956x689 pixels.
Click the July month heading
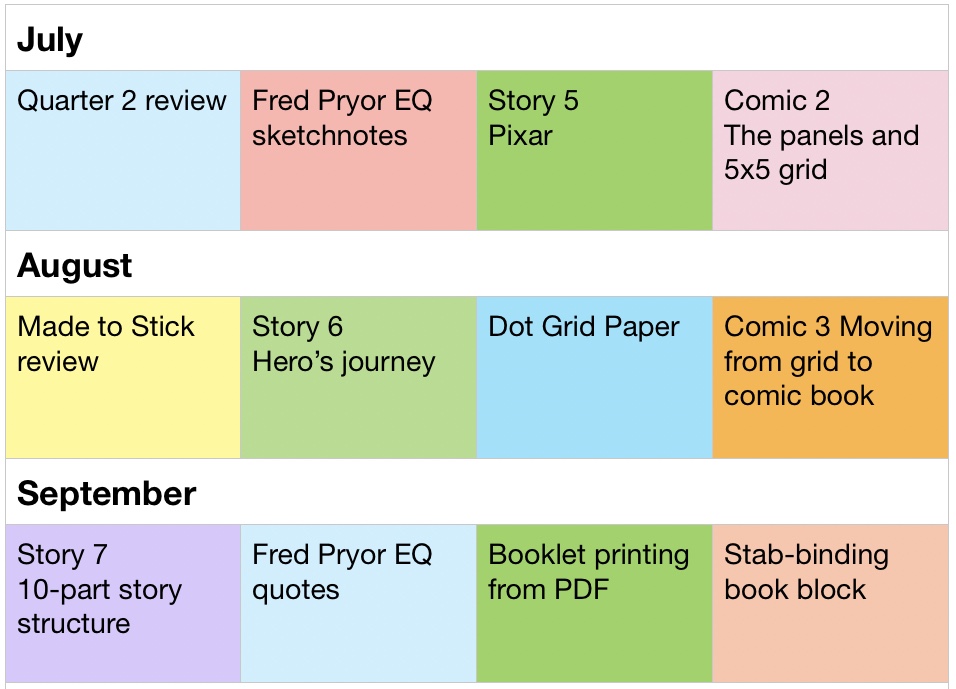pos(50,40)
